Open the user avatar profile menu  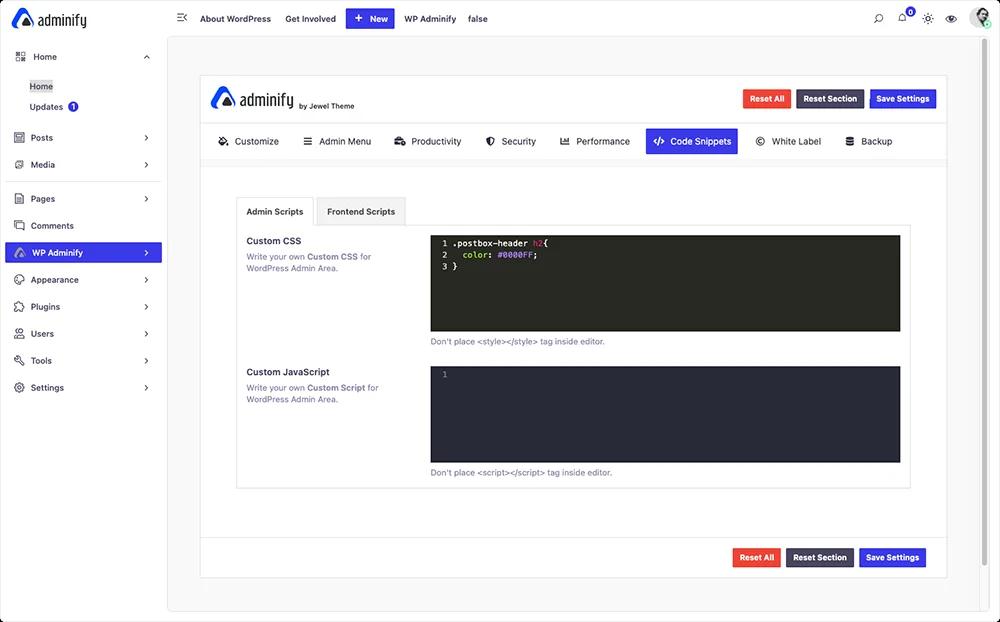coord(980,17)
